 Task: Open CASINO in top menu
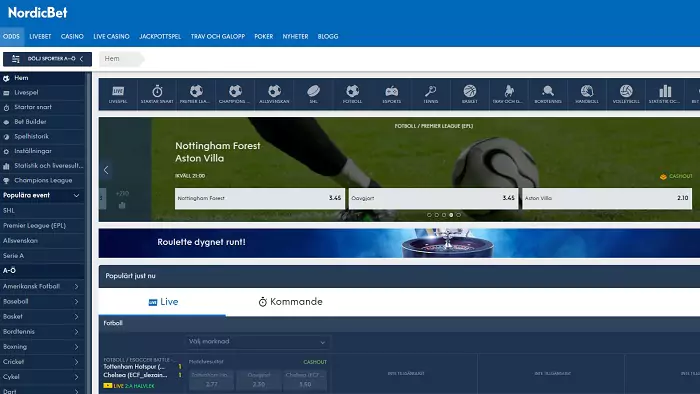pos(72,37)
